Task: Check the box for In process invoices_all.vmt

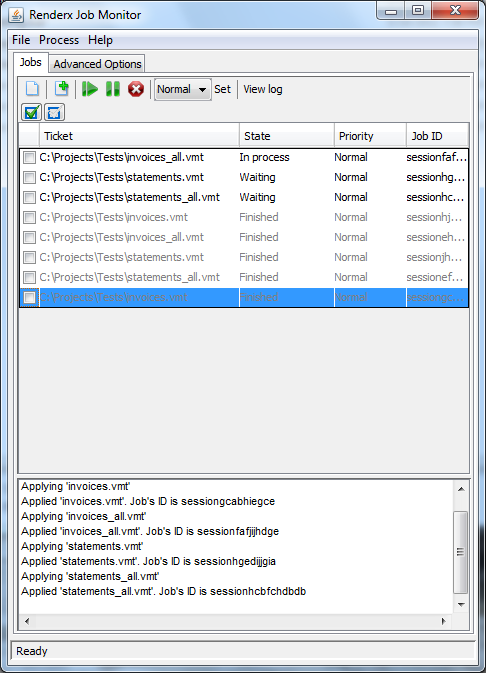Action: tap(29, 157)
